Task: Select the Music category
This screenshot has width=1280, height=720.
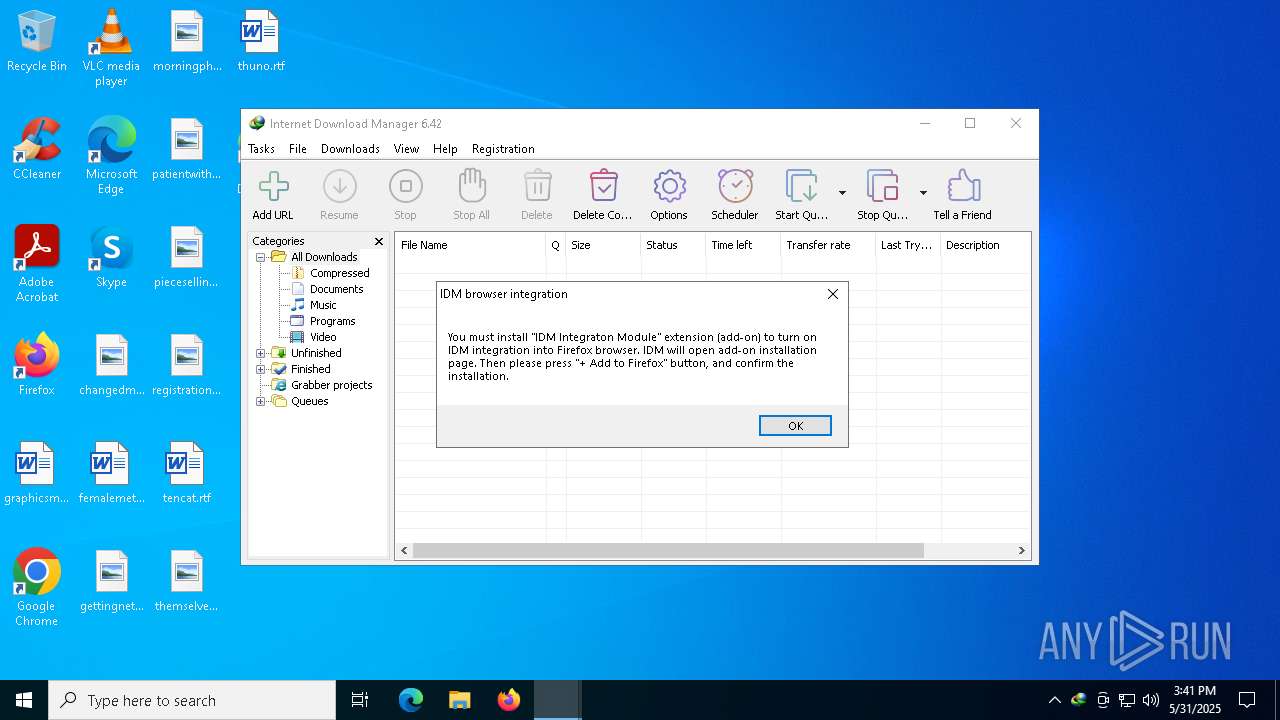Action: pos(323,305)
